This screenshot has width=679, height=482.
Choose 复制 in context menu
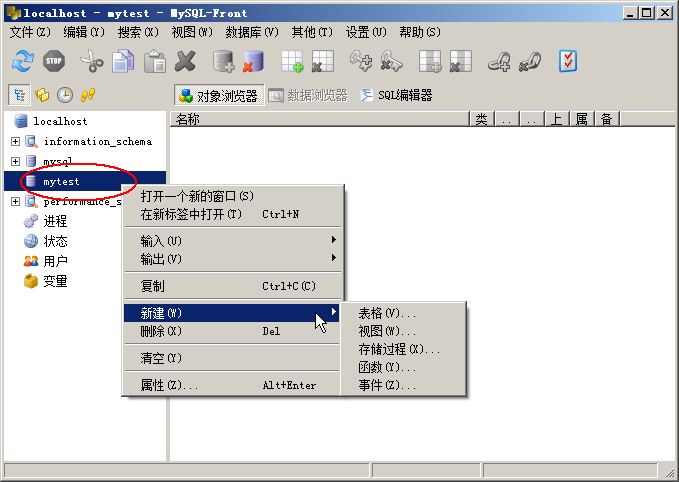pos(233,286)
